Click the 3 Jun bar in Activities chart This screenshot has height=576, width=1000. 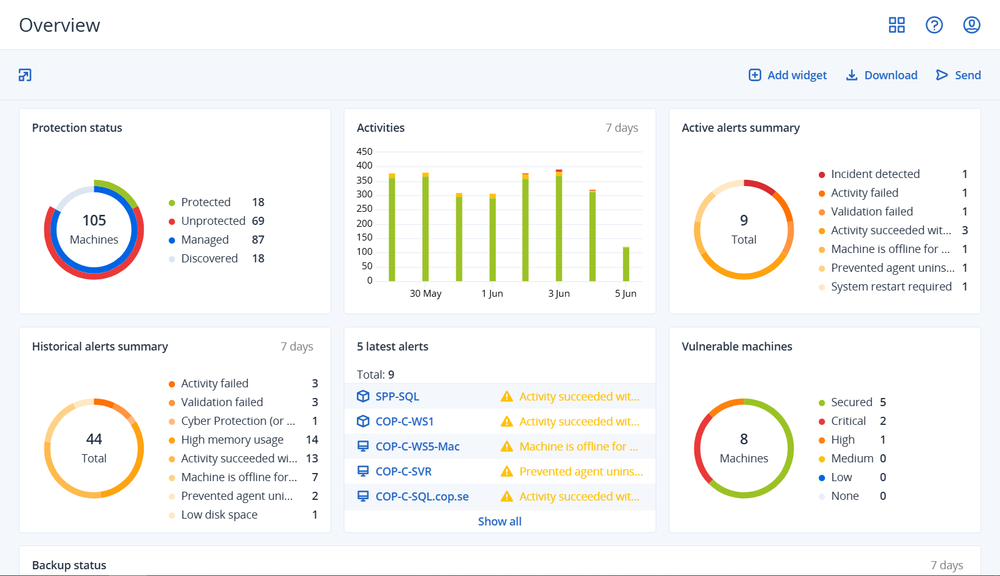(559, 226)
